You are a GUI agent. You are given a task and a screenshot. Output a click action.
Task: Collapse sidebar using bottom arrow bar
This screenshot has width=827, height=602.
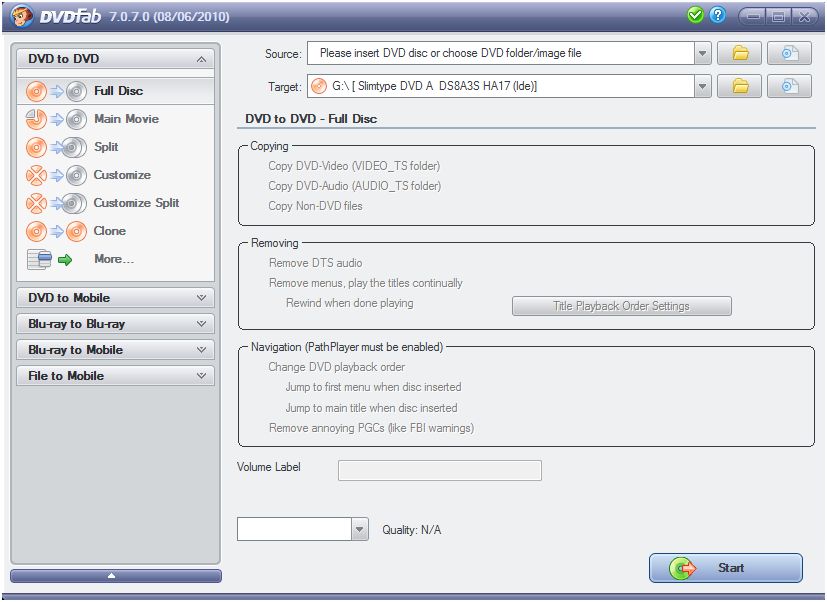pos(116,576)
